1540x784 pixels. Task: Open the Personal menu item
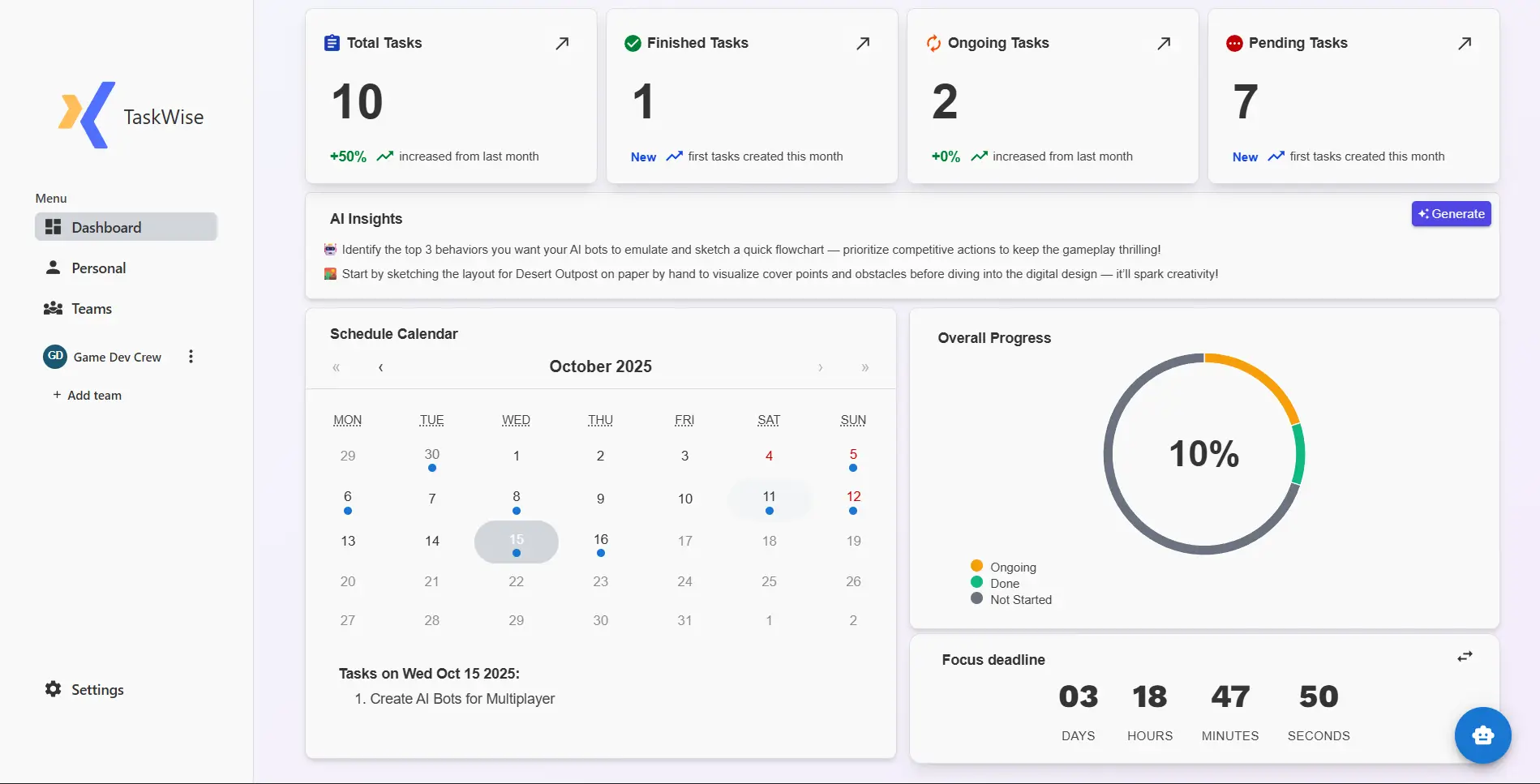98,268
